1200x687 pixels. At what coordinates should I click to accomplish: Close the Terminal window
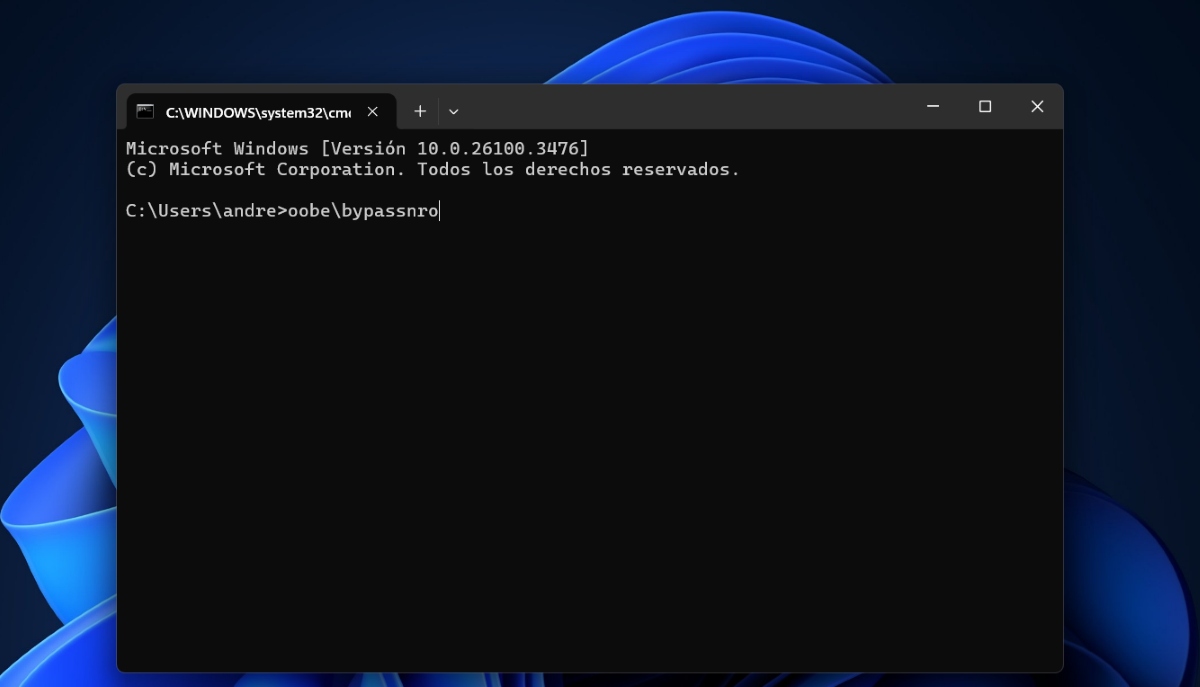[1037, 106]
